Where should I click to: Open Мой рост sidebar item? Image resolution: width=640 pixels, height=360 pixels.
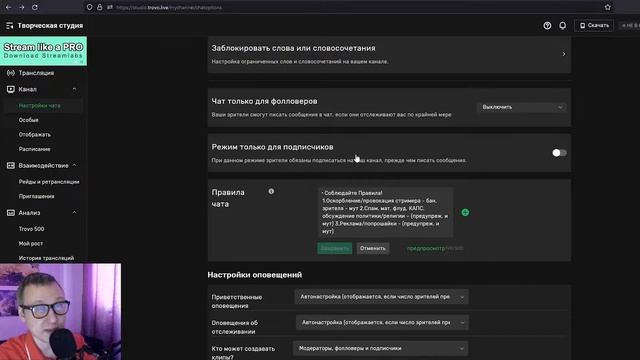tap(31, 243)
